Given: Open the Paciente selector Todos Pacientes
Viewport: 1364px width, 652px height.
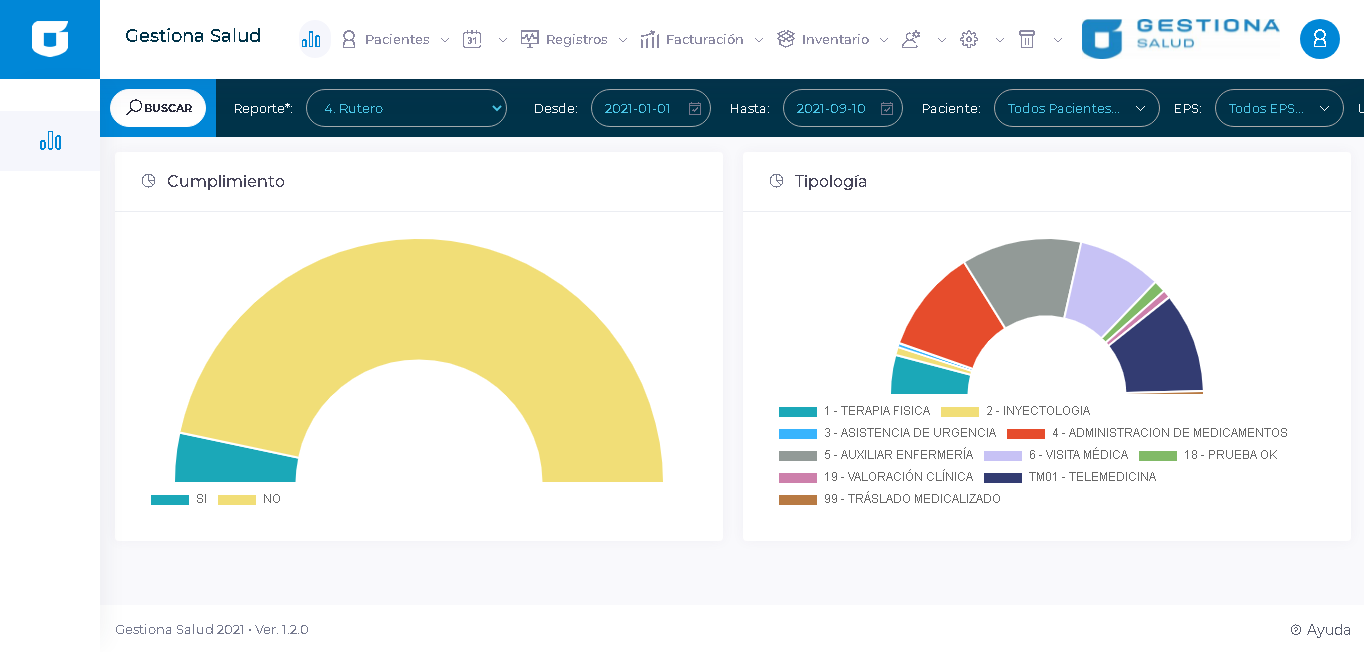Looking at the screenshot, I should 1076,108.
